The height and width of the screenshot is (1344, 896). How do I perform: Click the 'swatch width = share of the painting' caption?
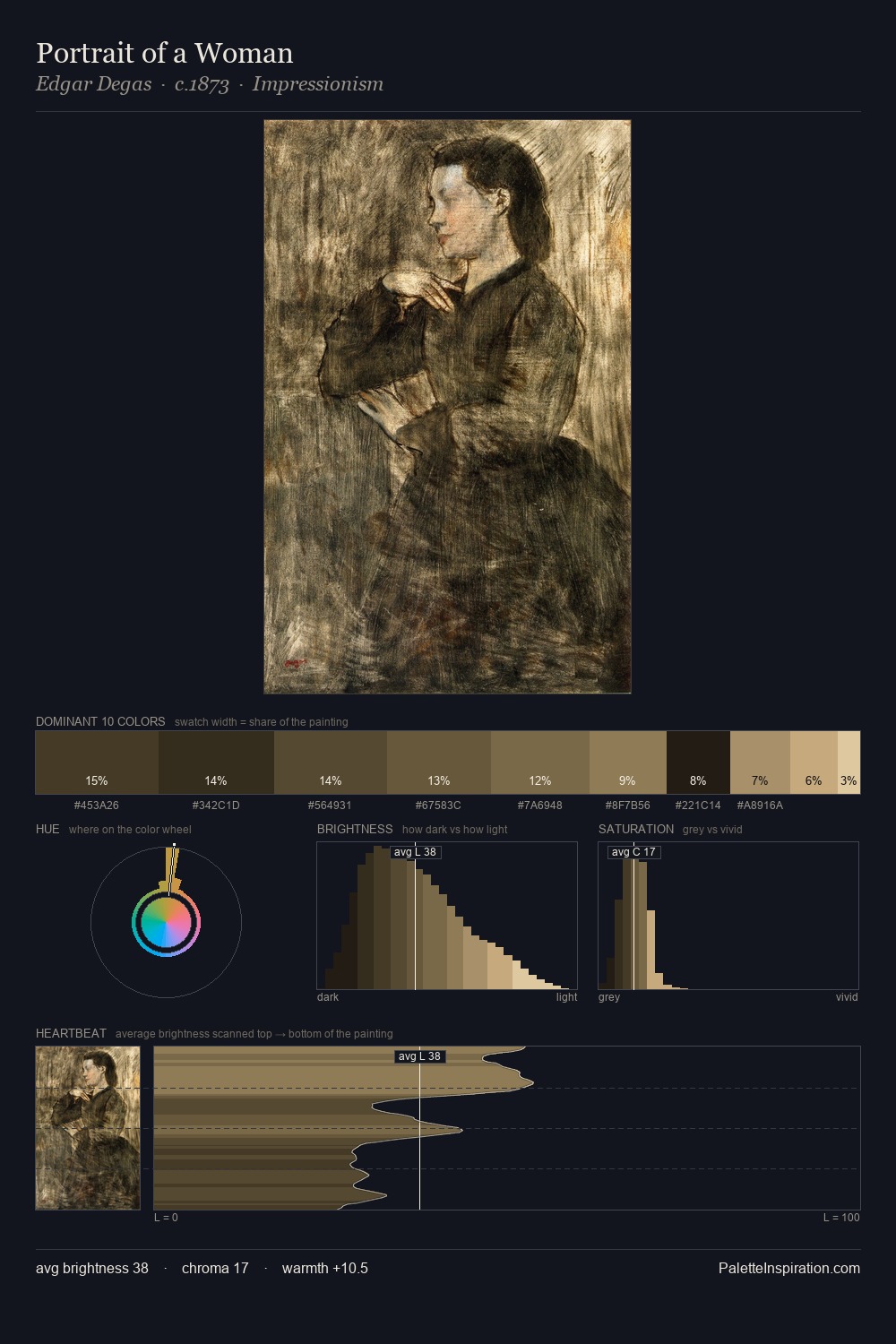[262, 722]
